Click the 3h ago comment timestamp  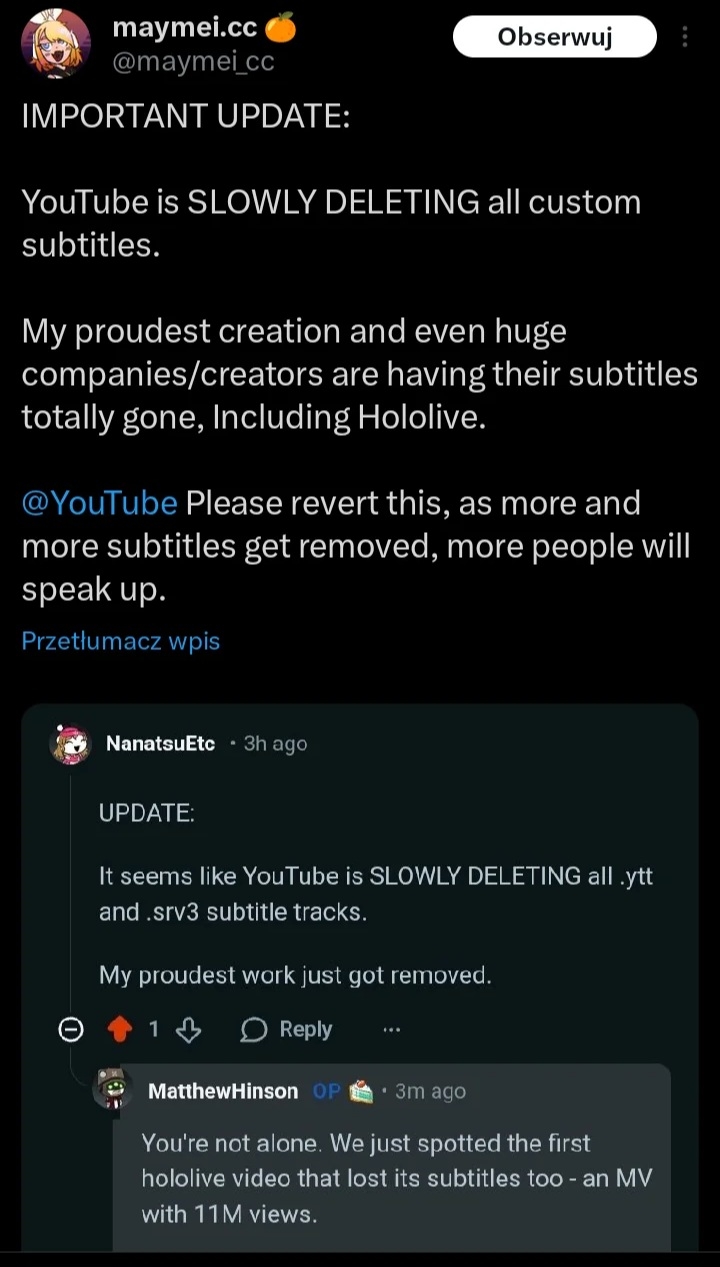(x=275, y=744)
